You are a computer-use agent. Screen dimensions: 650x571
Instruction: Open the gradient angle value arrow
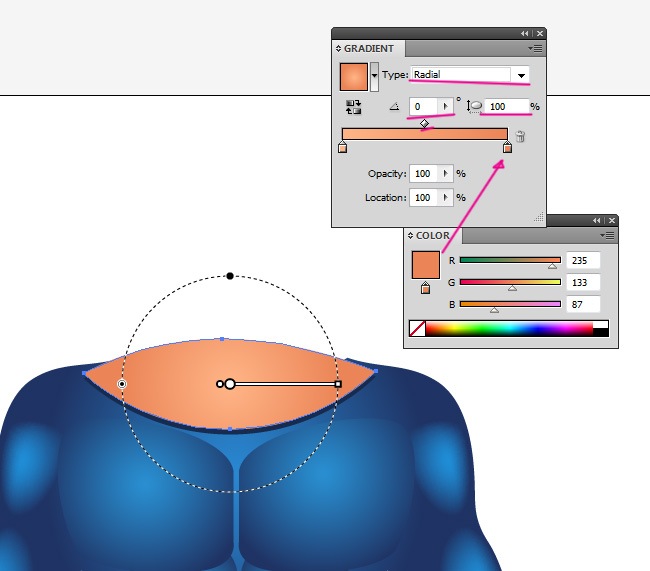click(x=446, y=107)
